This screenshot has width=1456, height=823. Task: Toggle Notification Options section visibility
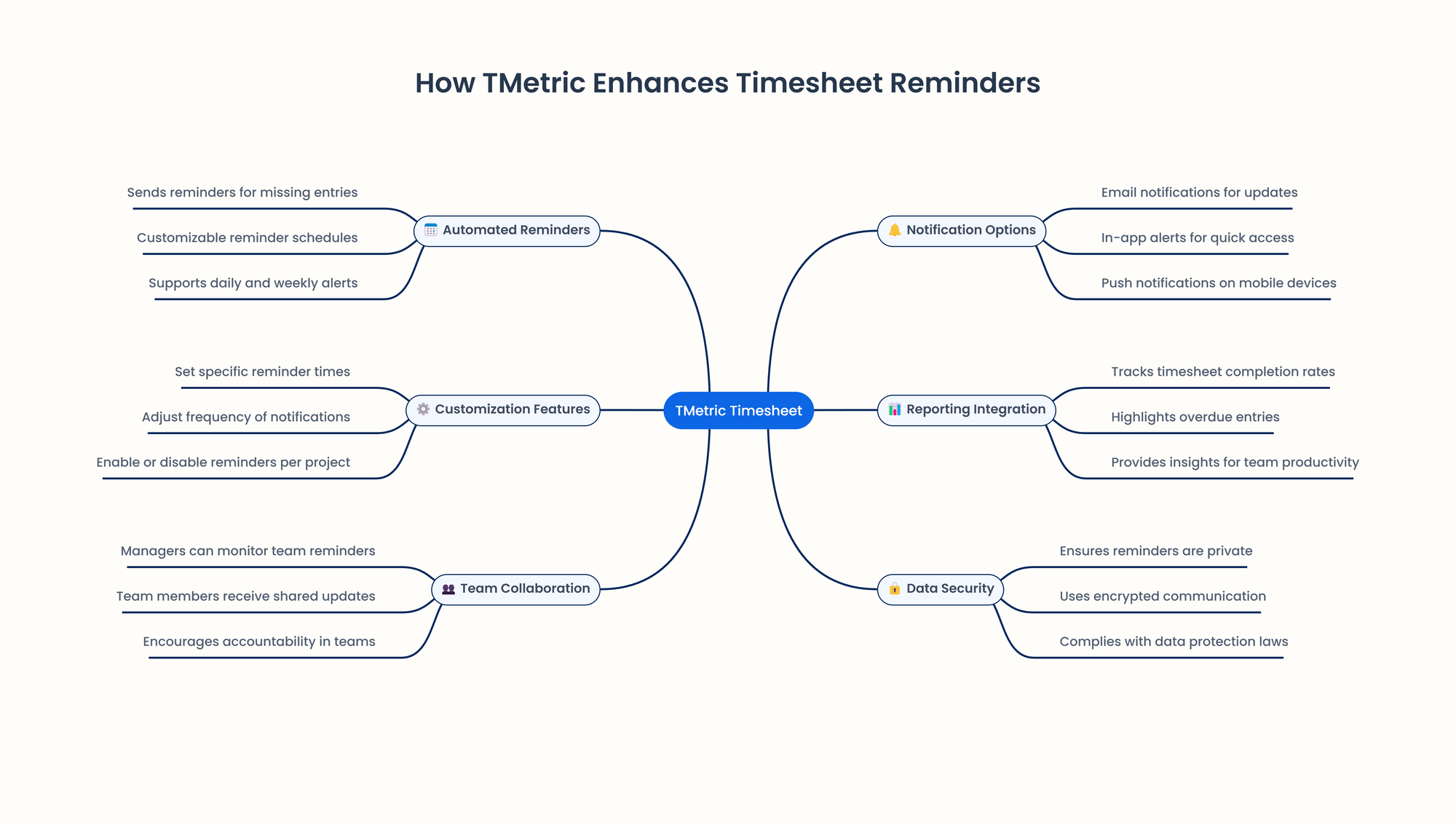pos(960,230)
